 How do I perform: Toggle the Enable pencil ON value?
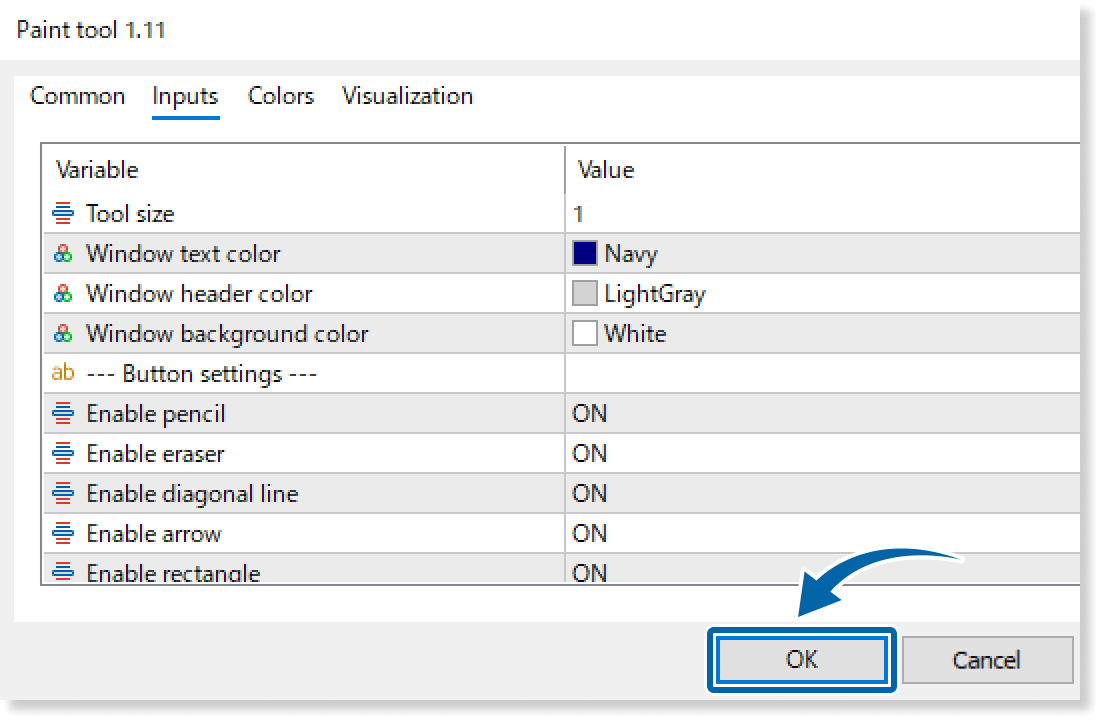pyautogui.click(x=590, y=413)
